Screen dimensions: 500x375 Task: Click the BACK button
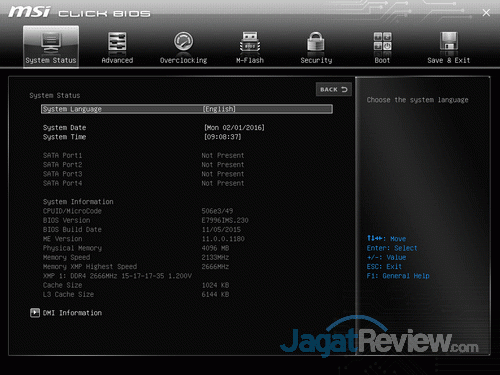tap(334, 89)
